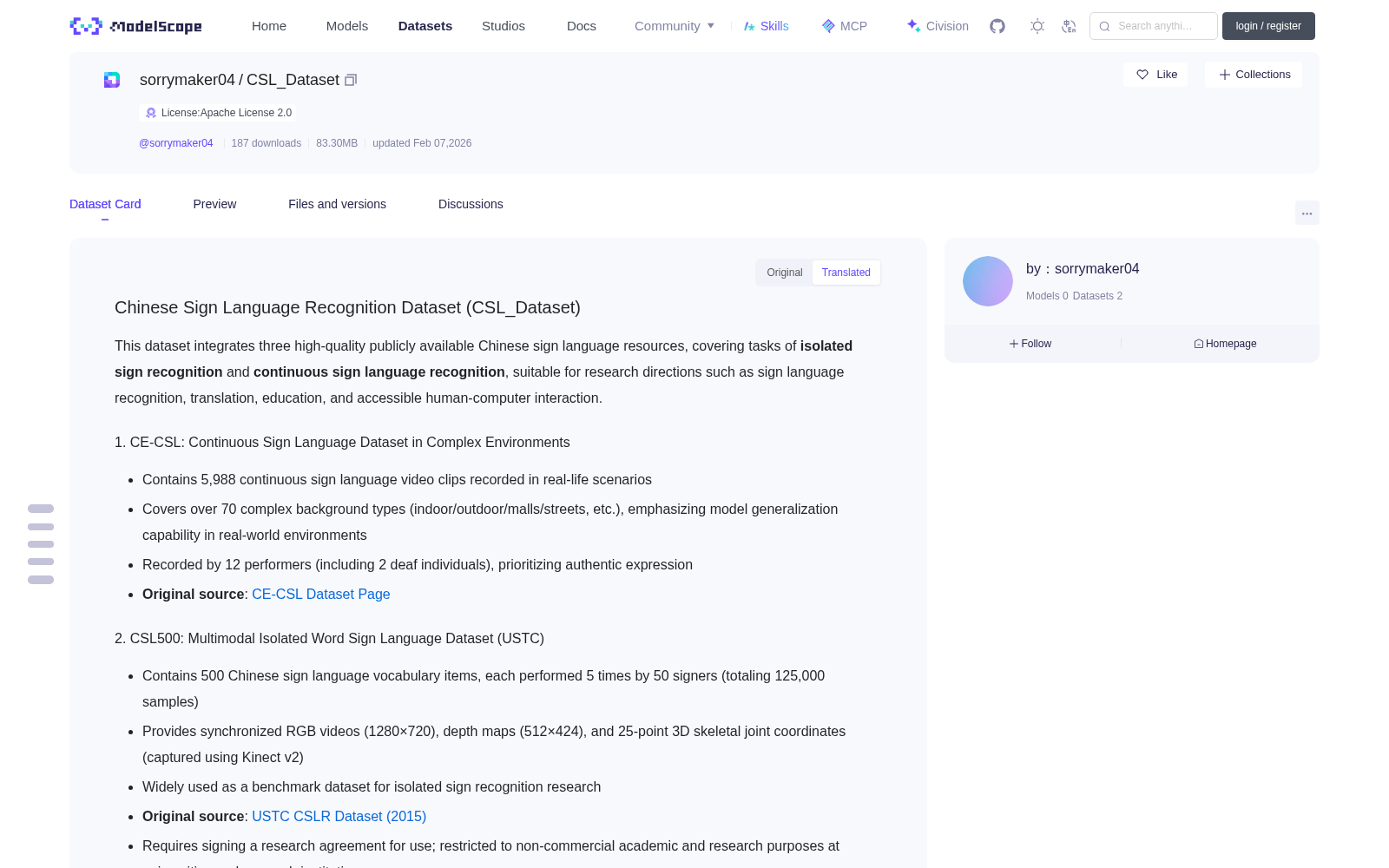This screenshot has width=1389, height=868.
Task: Click the Chinese Sign Language Recognition Dataset heading
Action: click(347, 307)
